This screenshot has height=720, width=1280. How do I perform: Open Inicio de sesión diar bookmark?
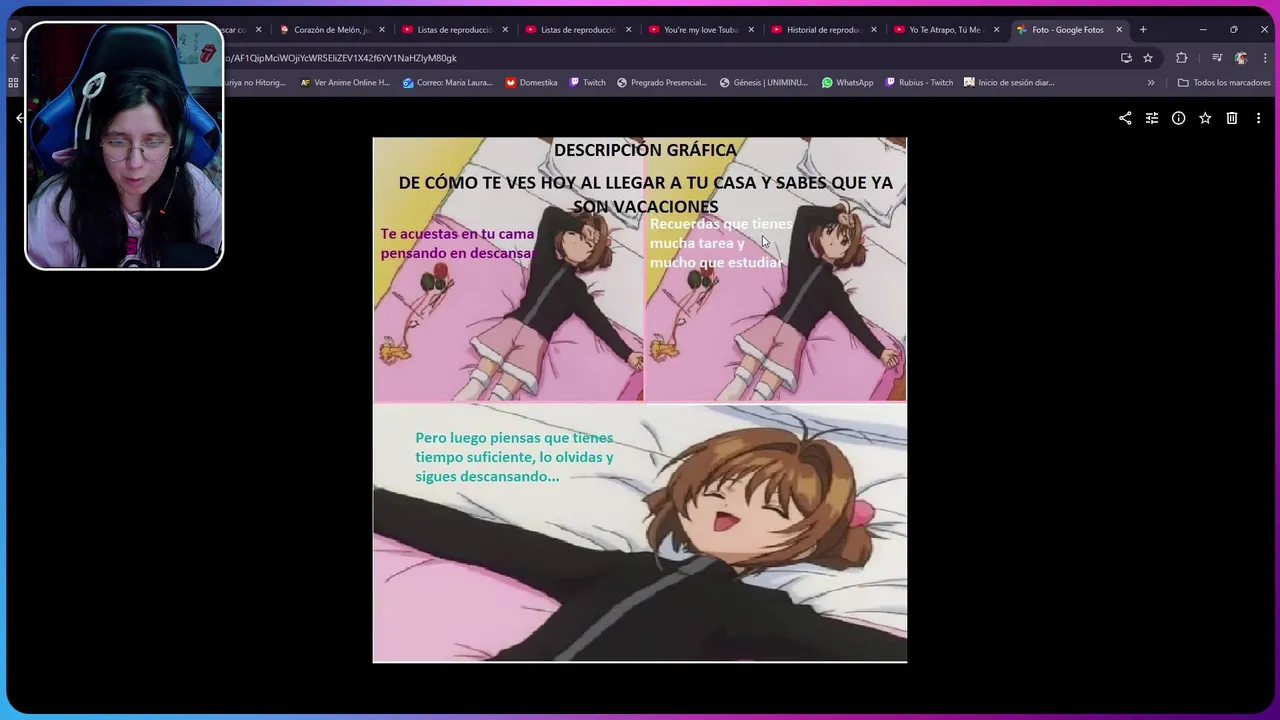[x=1009, y=83]
